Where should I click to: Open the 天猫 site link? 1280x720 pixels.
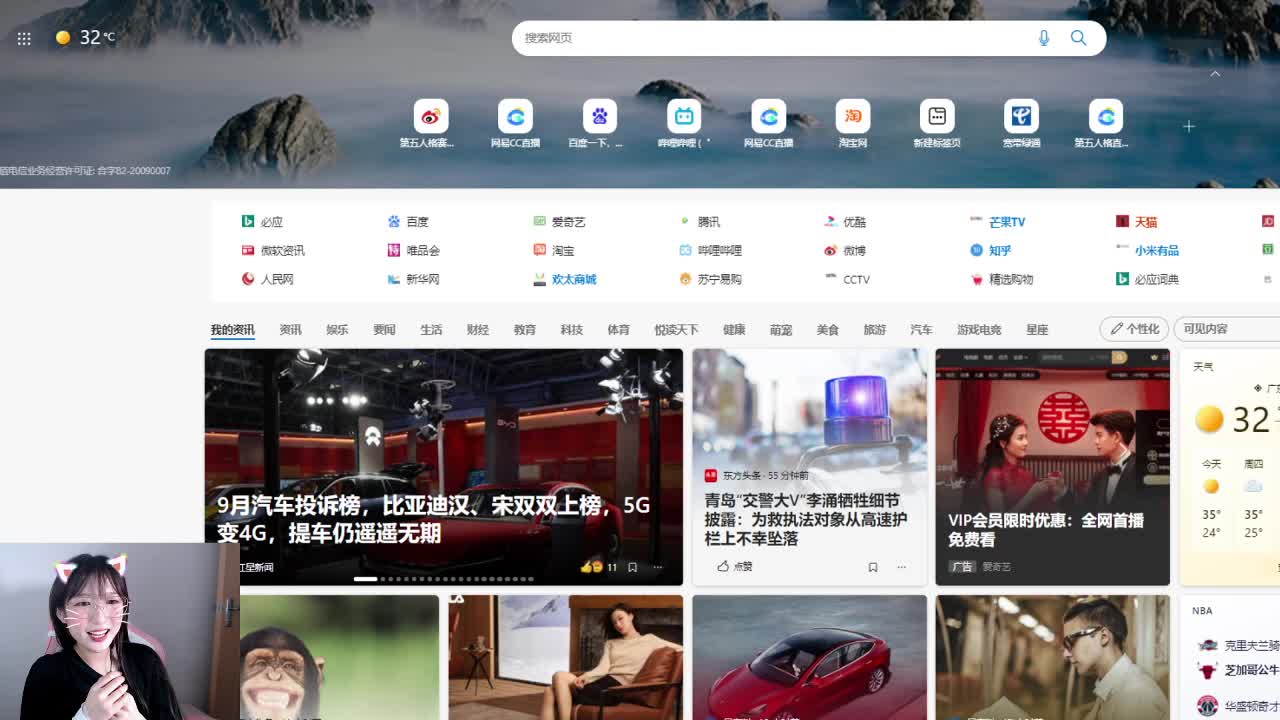(x=1137, y=221)
